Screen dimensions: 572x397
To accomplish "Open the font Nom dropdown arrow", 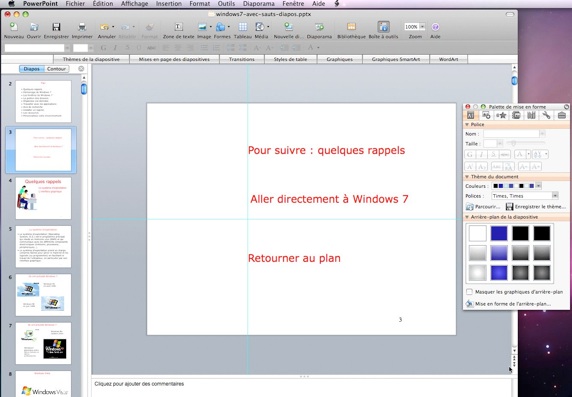I will 542,134.
